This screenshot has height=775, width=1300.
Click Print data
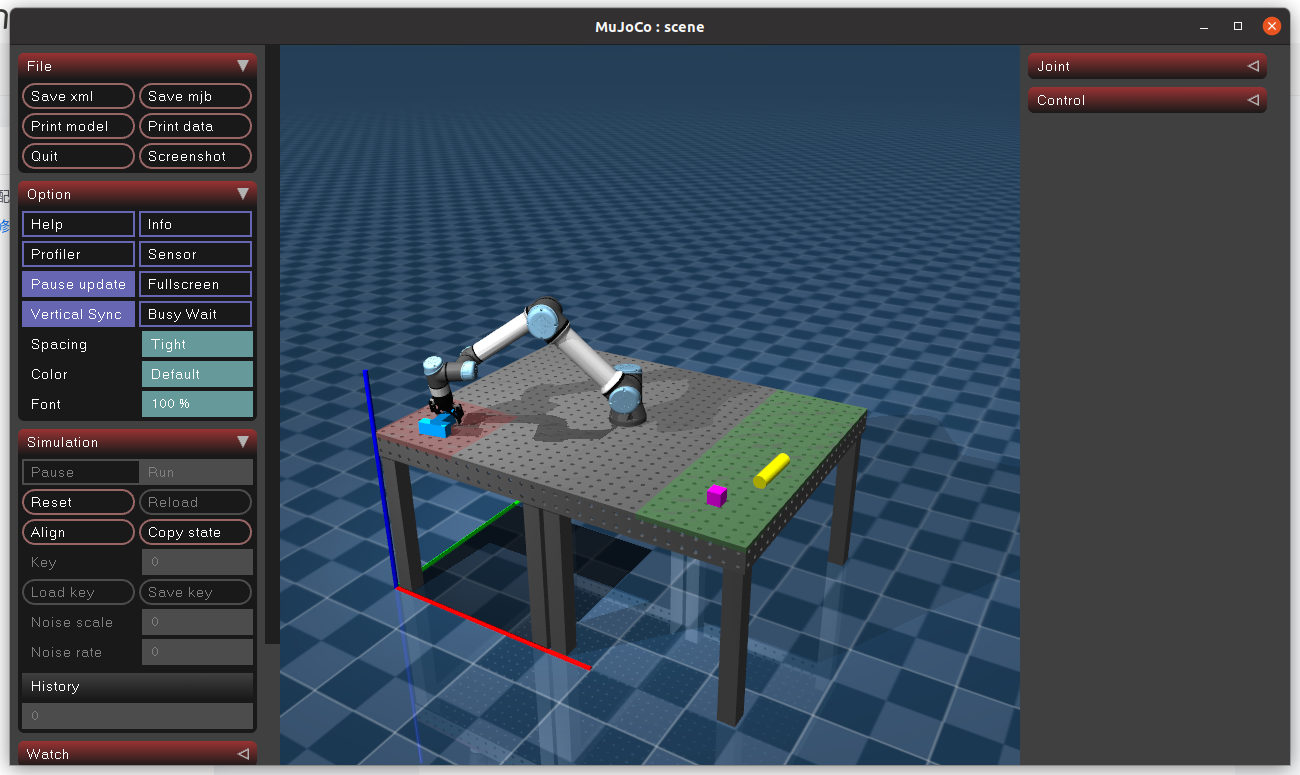(x=195, y=126)
